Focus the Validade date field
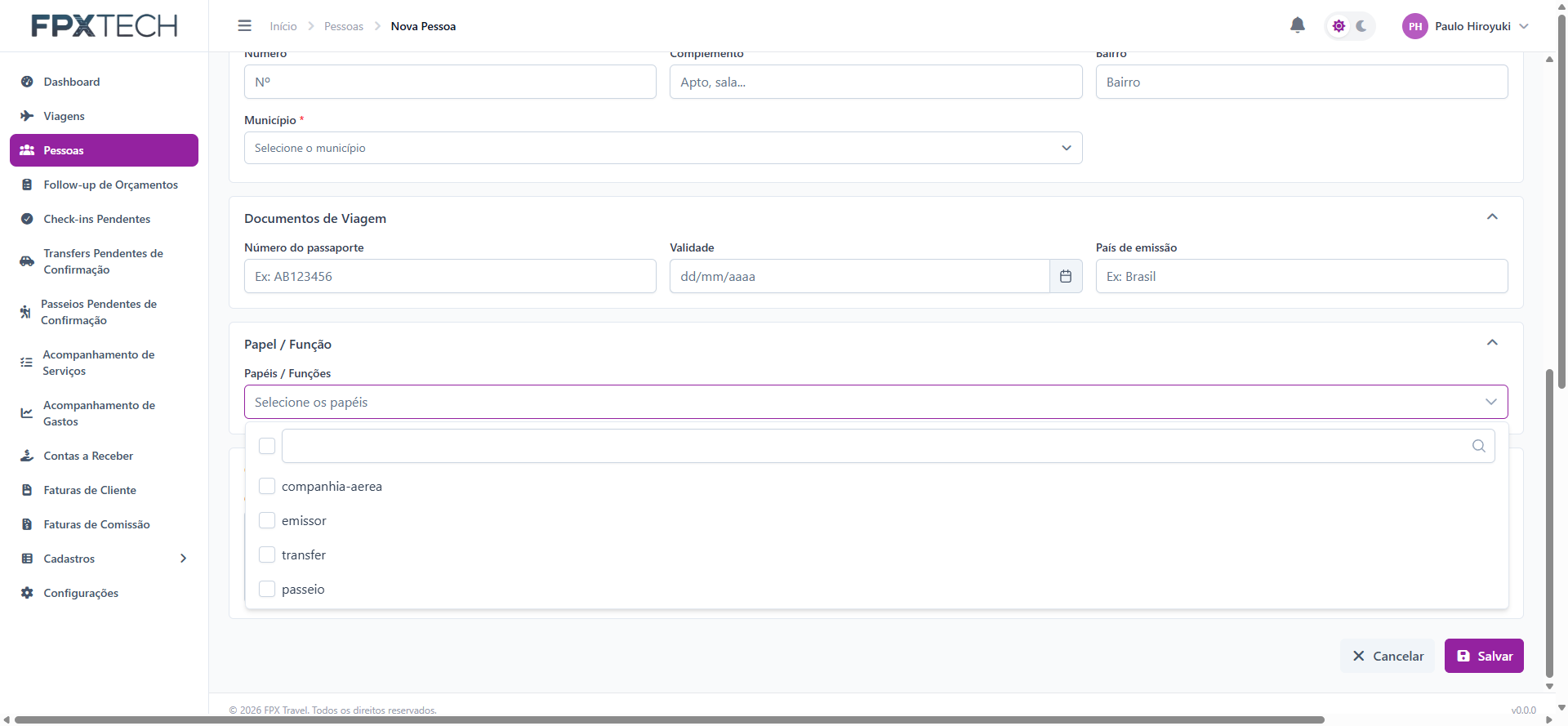1568x726 pixels. [x=859, y=276]
